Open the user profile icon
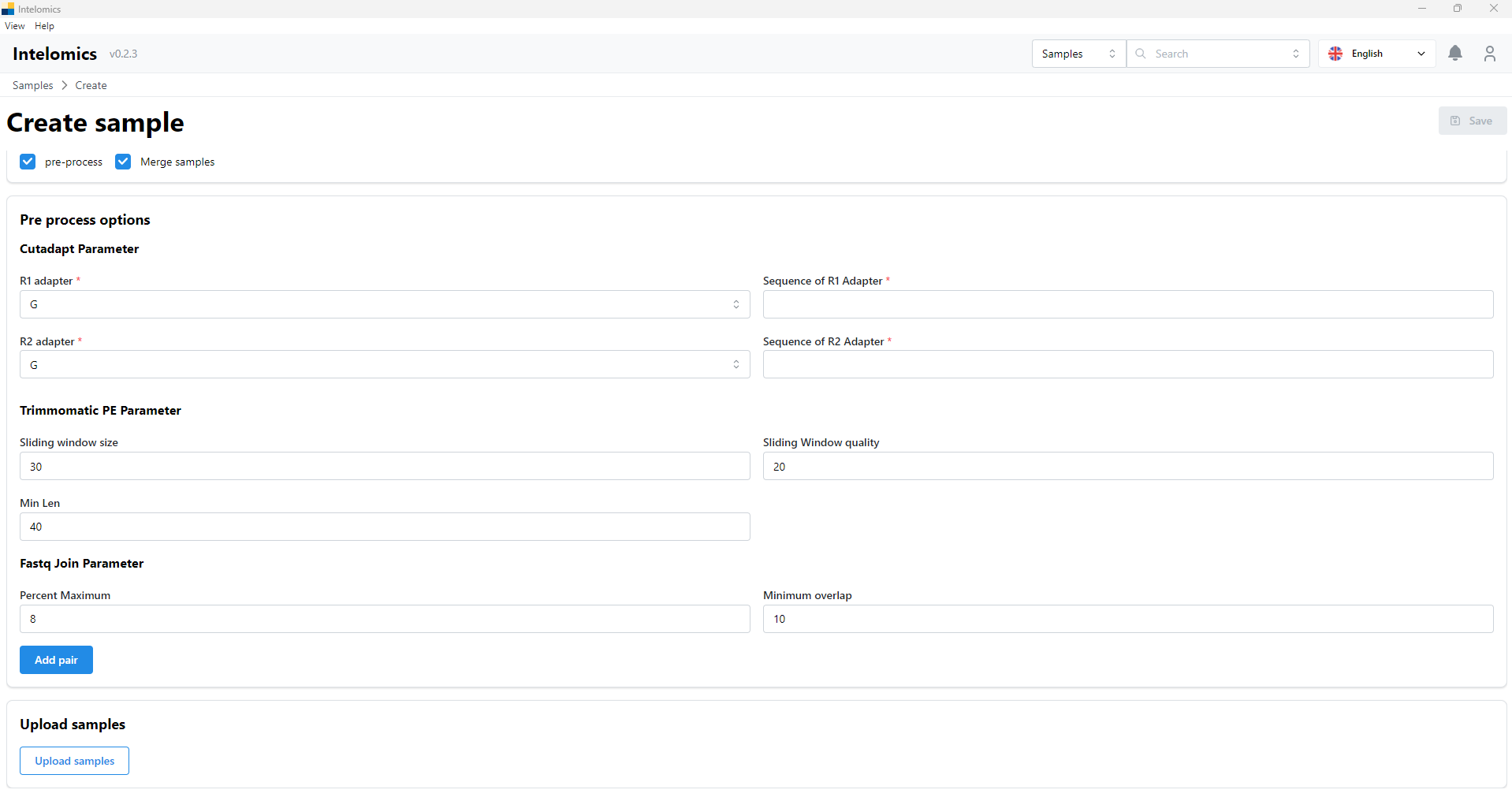 [1489, 54]
